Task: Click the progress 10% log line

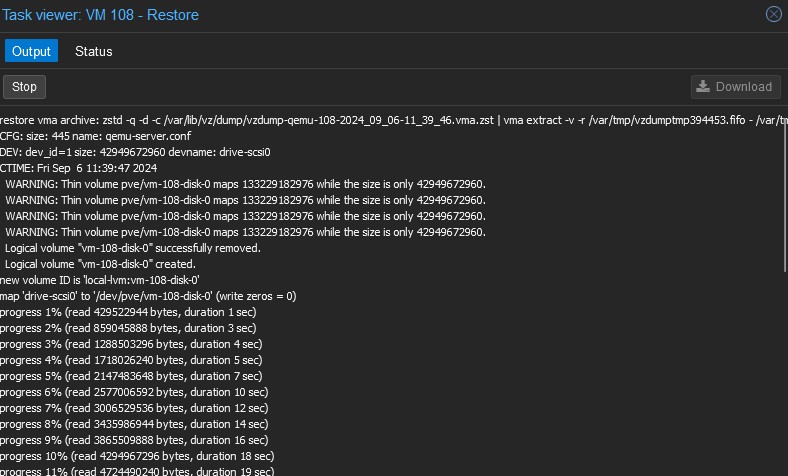Action: click(134, 456)
